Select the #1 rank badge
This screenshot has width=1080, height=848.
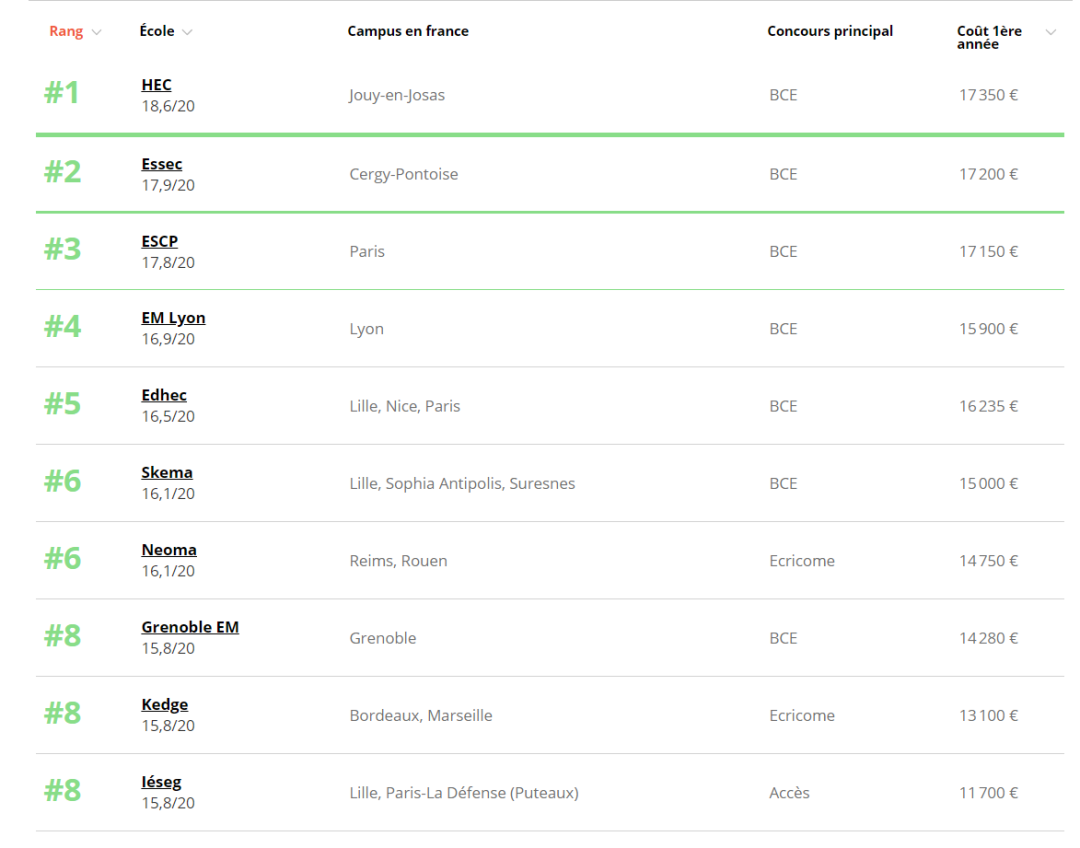click(x=62, y=92)
